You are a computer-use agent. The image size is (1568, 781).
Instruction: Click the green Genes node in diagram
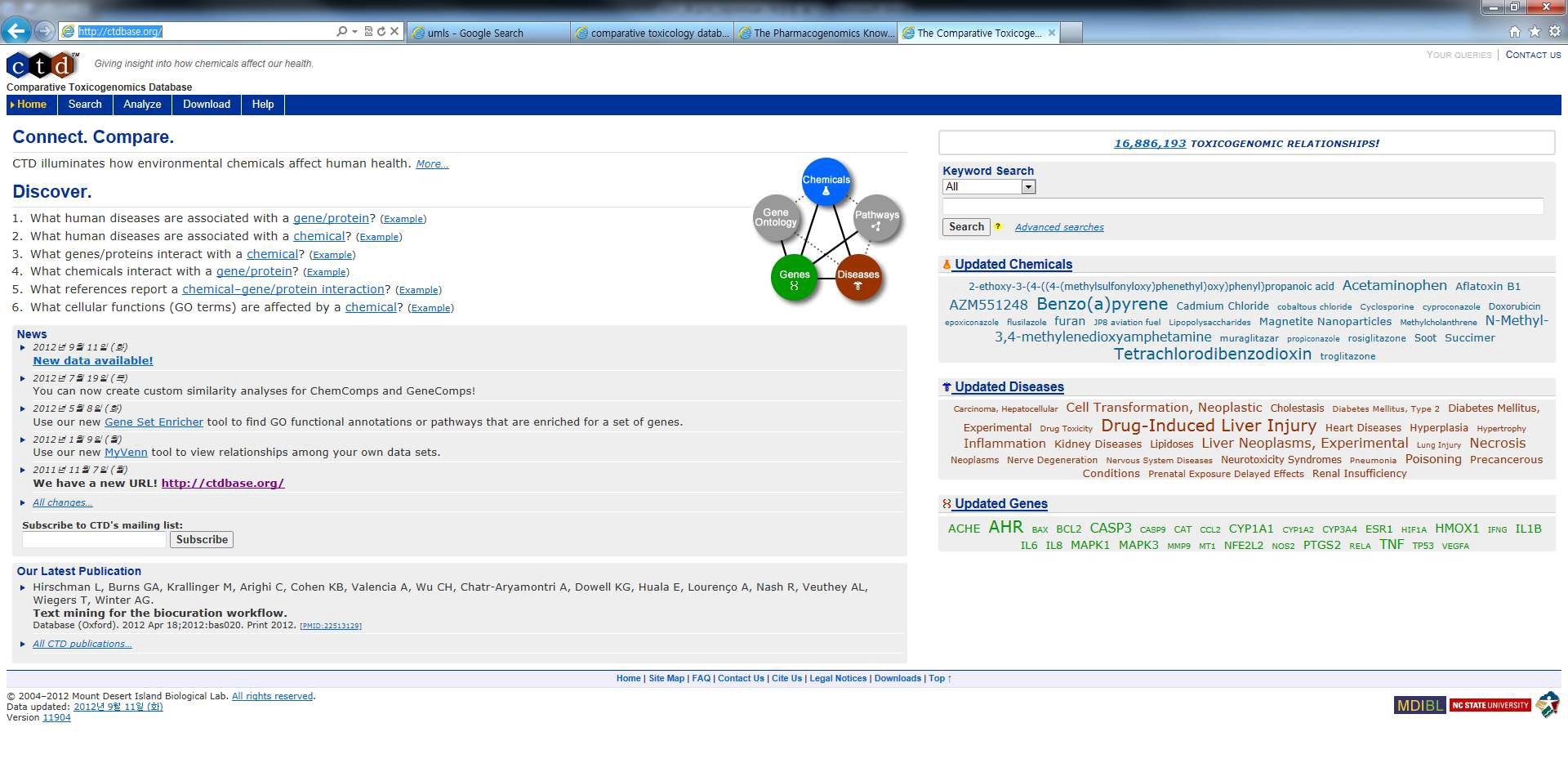click(x=794, y=278)
